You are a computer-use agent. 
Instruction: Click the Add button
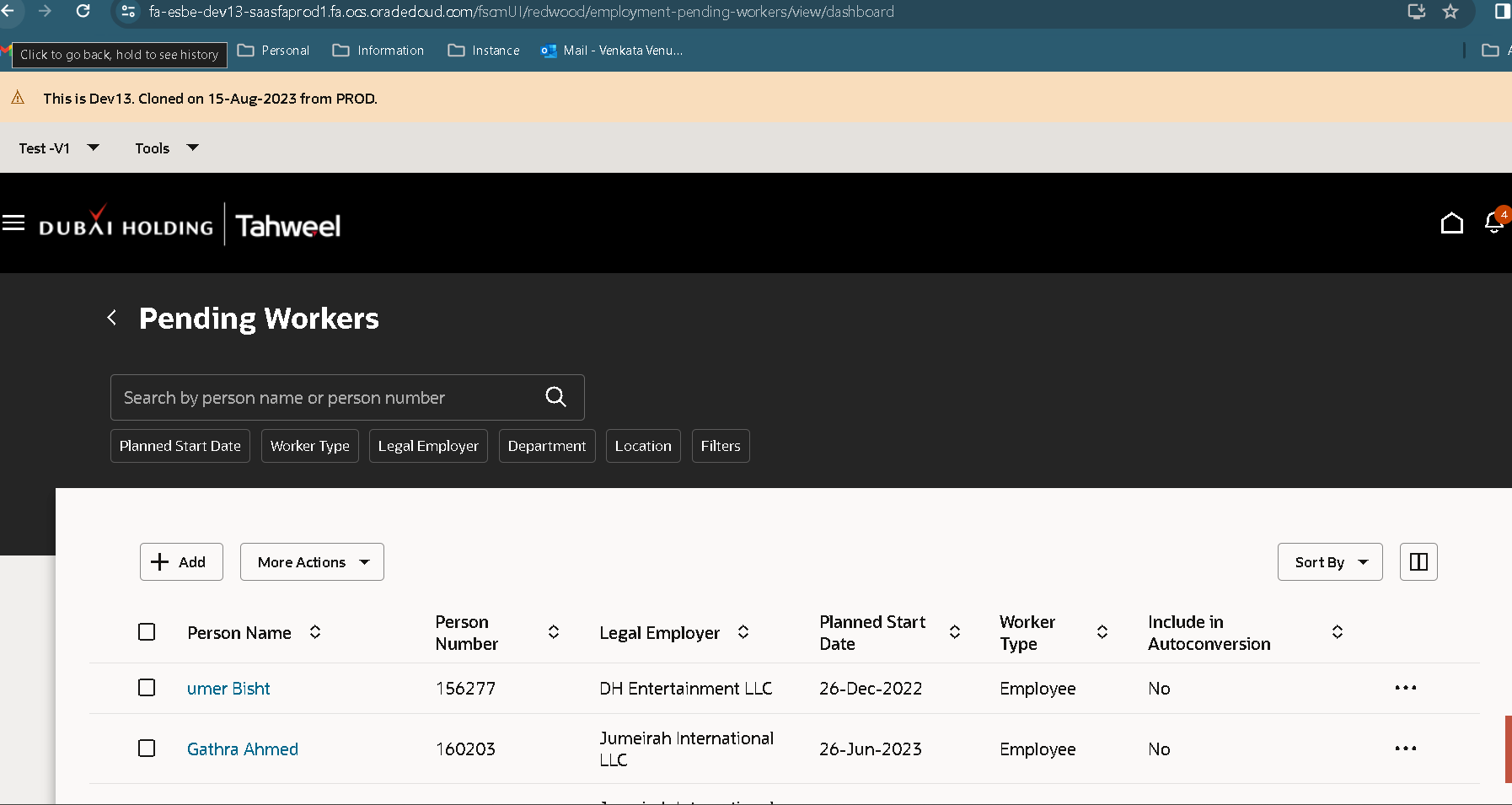[x=181, y=562]
